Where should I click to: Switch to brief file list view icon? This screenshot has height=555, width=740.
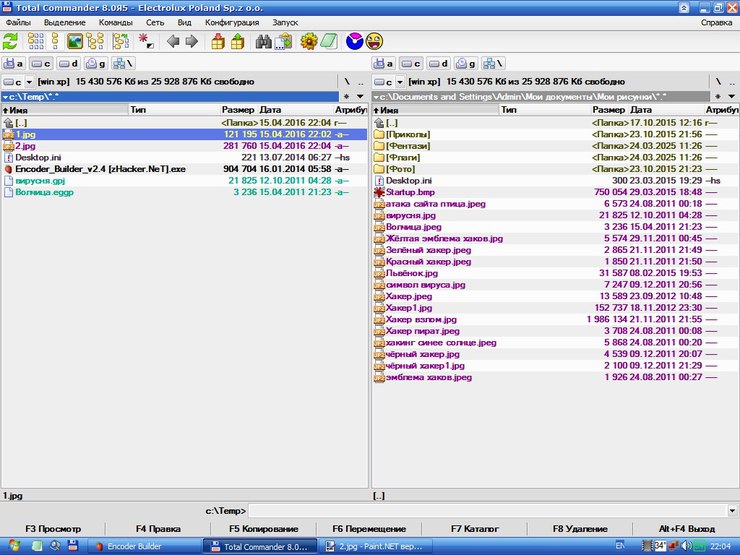coord(35,42)
